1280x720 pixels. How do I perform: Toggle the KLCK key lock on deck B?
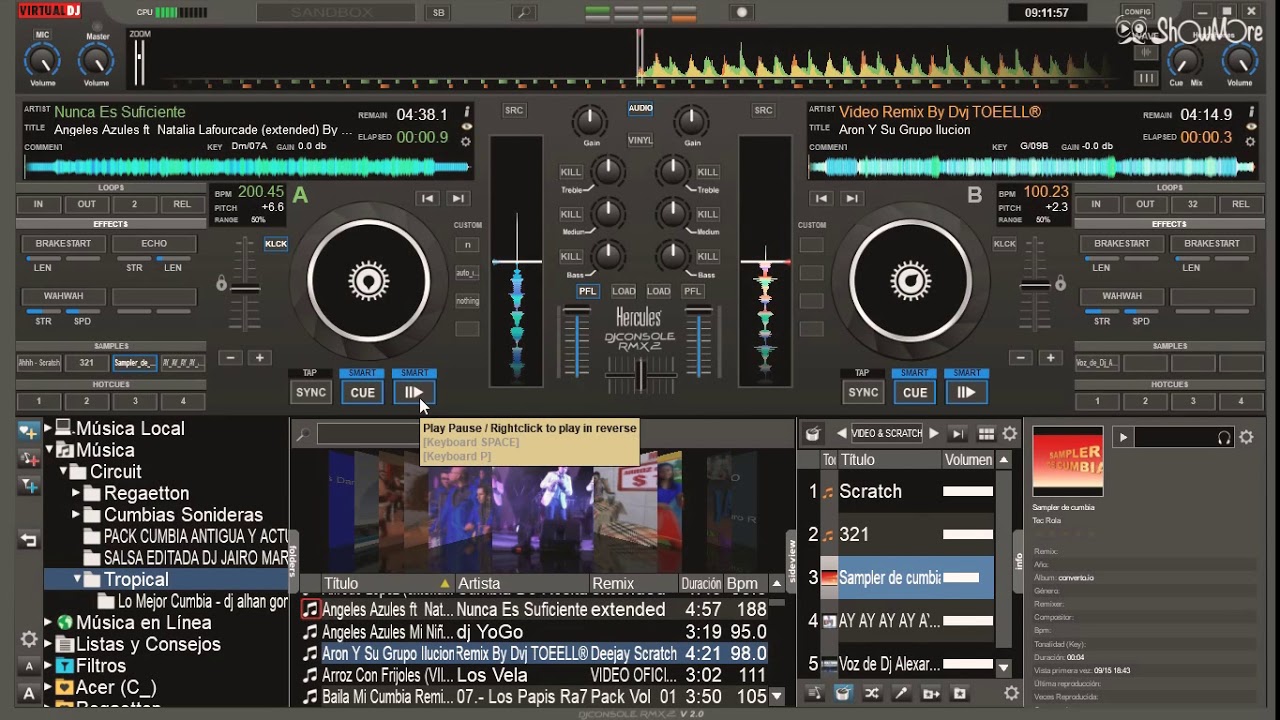coord(1004,243)
